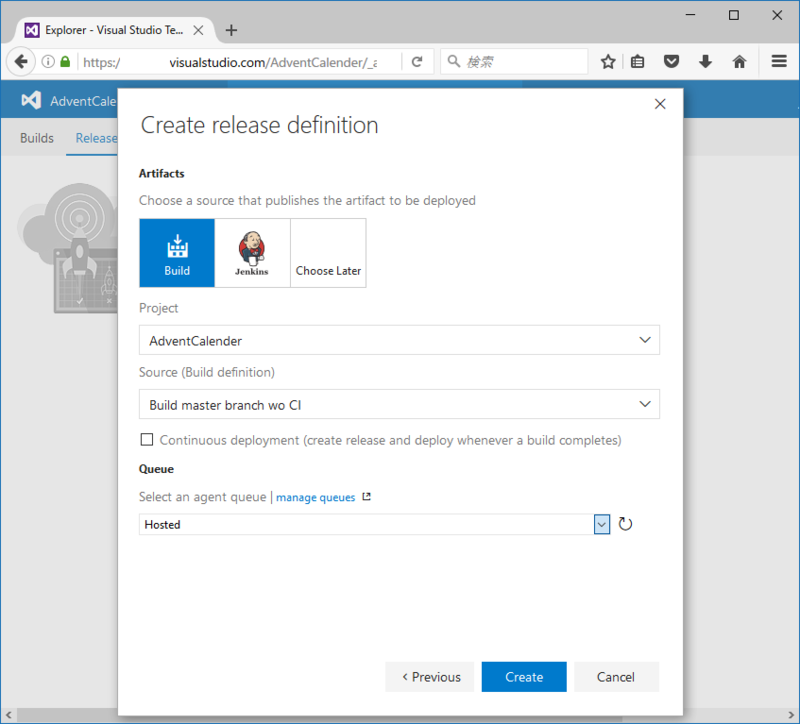The height and width of the screenshot is (724, 800).
Task: Click the Create button
Action: tap(524, 677)
